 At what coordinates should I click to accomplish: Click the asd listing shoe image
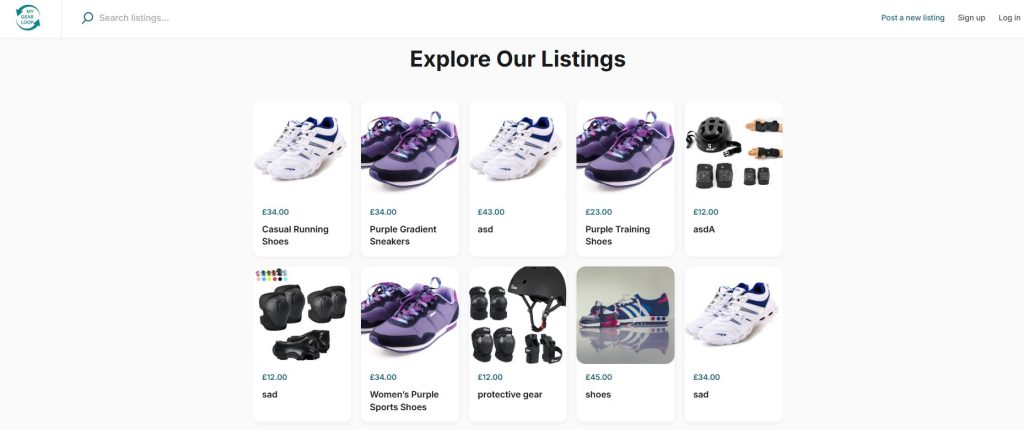point(518,149)
